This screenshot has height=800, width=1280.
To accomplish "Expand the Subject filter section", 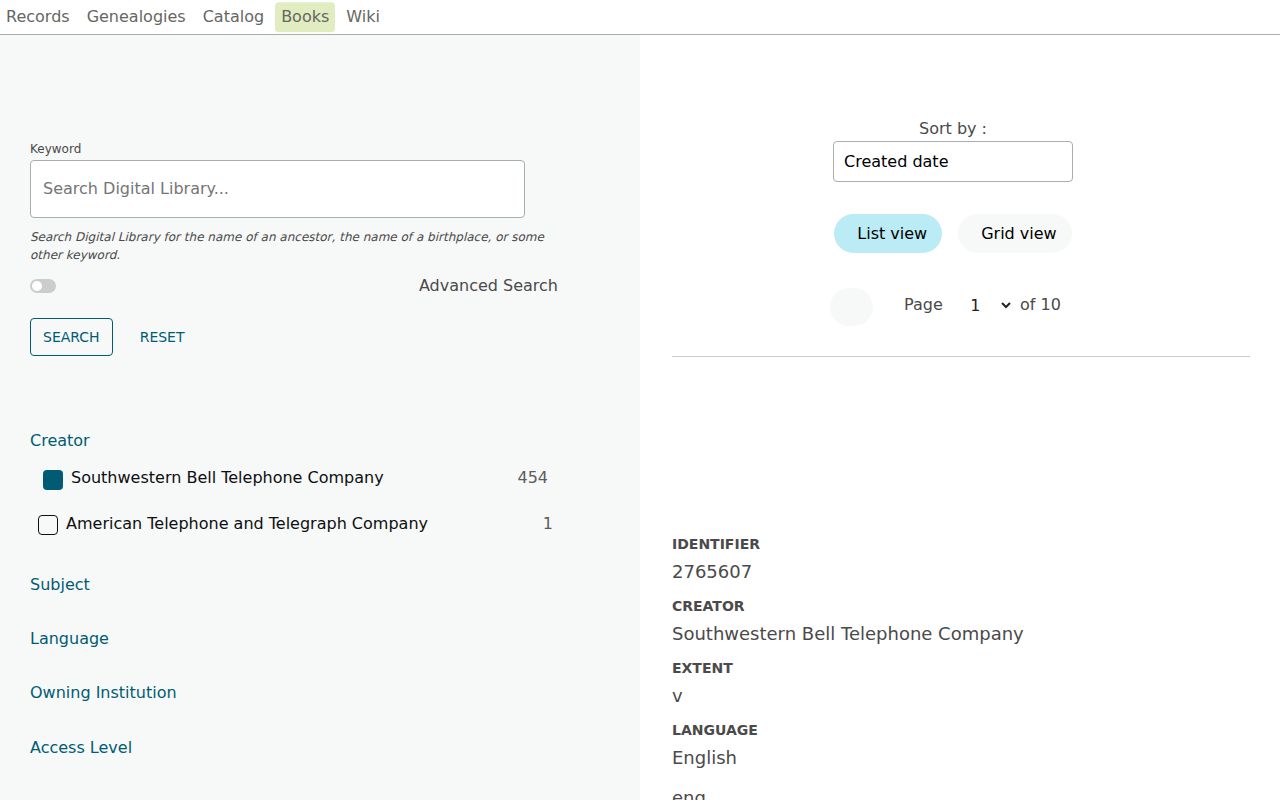I will click(x=60, y=584).
